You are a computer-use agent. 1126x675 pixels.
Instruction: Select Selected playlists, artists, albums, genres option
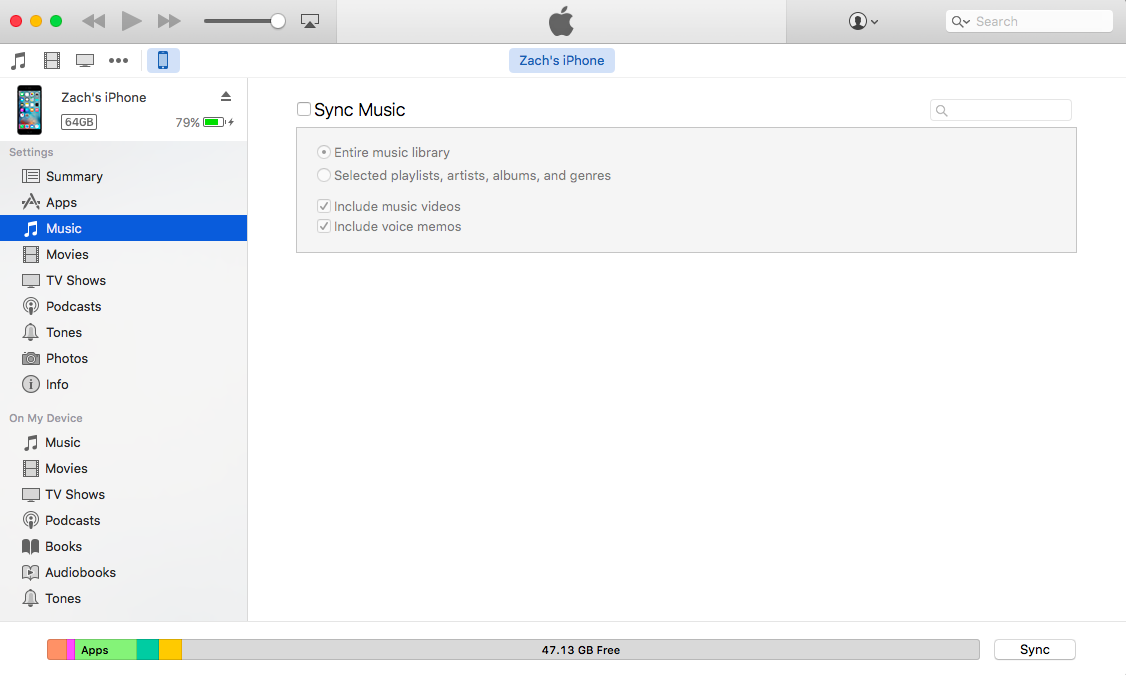tap(324, 175)
